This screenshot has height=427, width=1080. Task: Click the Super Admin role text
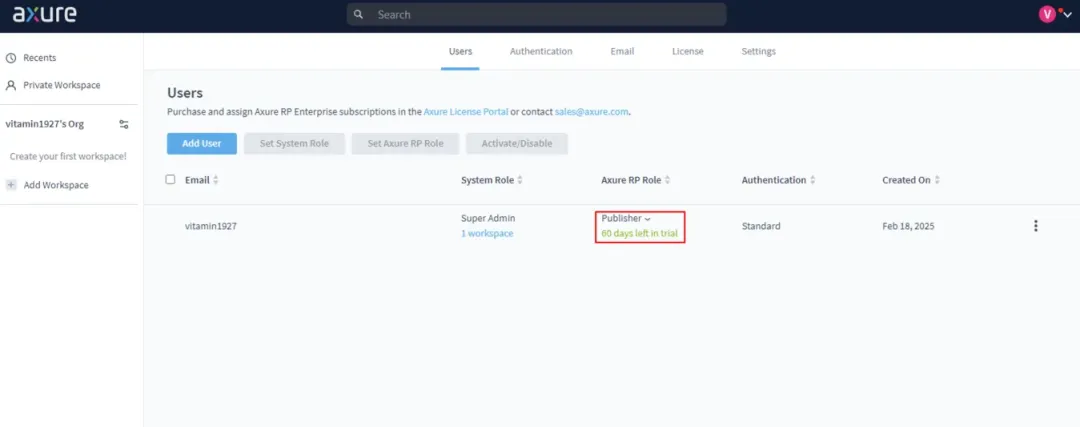click(488, 218)
